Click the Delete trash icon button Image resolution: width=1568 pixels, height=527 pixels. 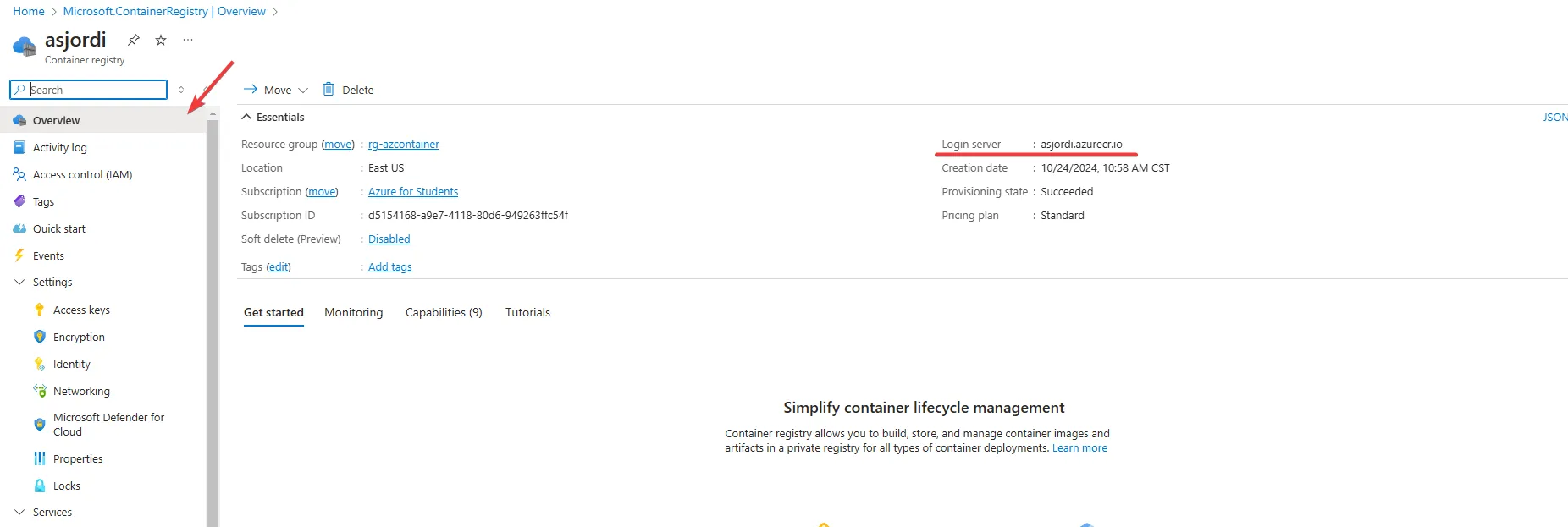pos(348,90)
